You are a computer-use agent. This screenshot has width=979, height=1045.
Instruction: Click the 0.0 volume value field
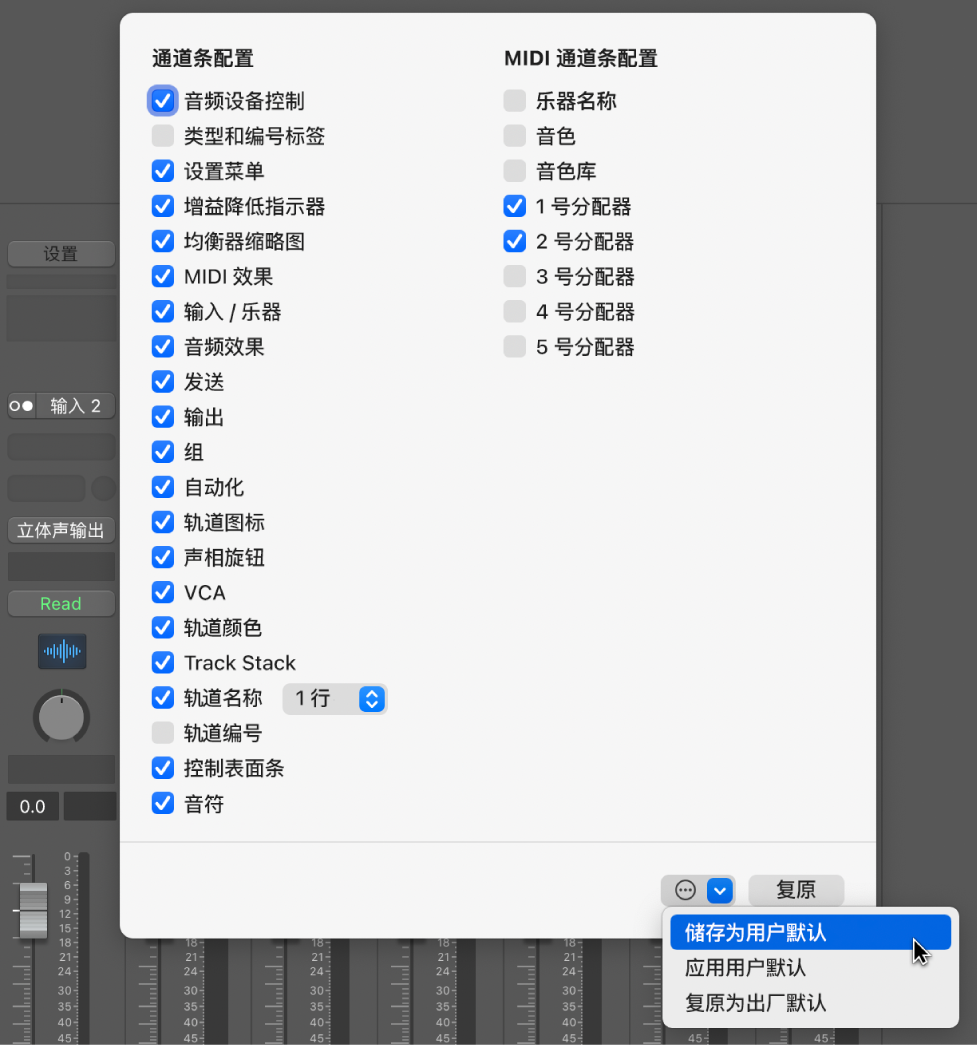point(32,806)
